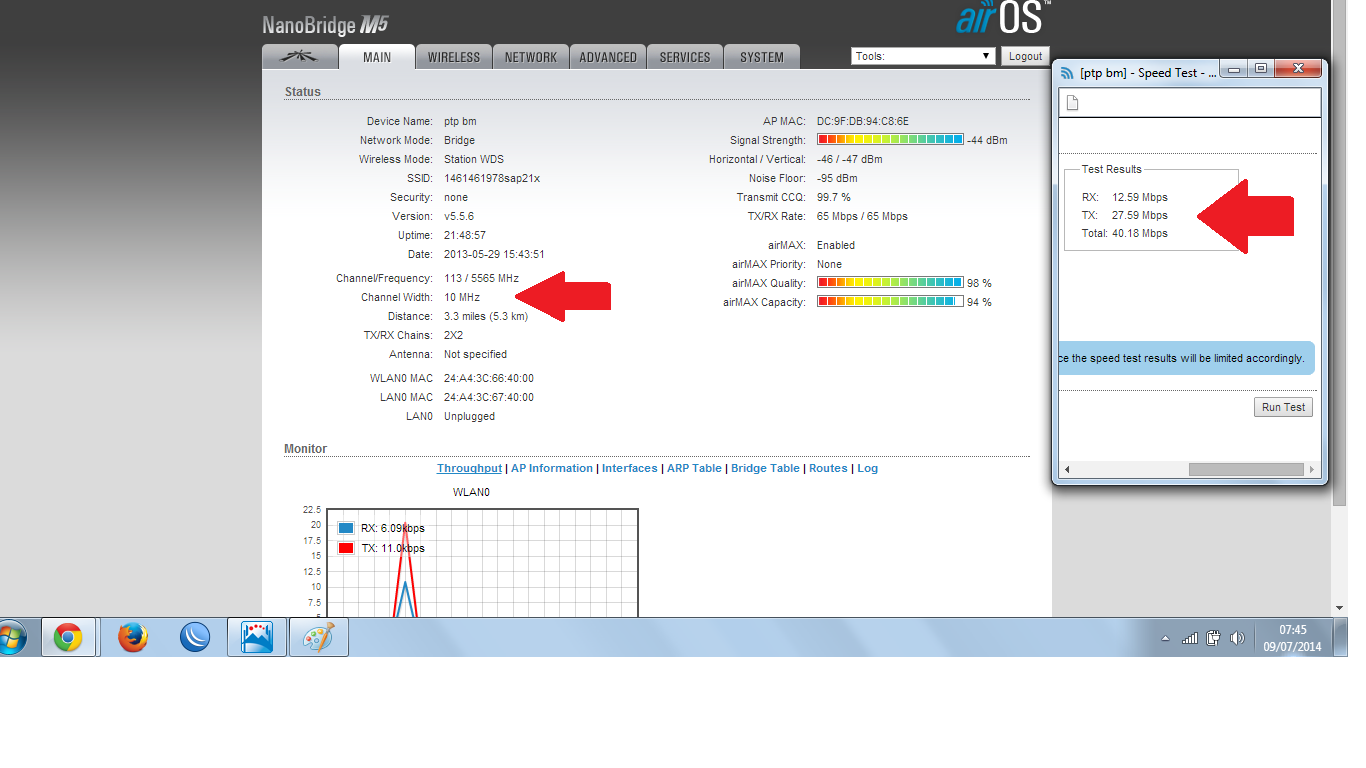Image resolution: width=1366 pixels, height=768 pixels.
Task: Open the Bridge Table link
Action: [765, 468]
